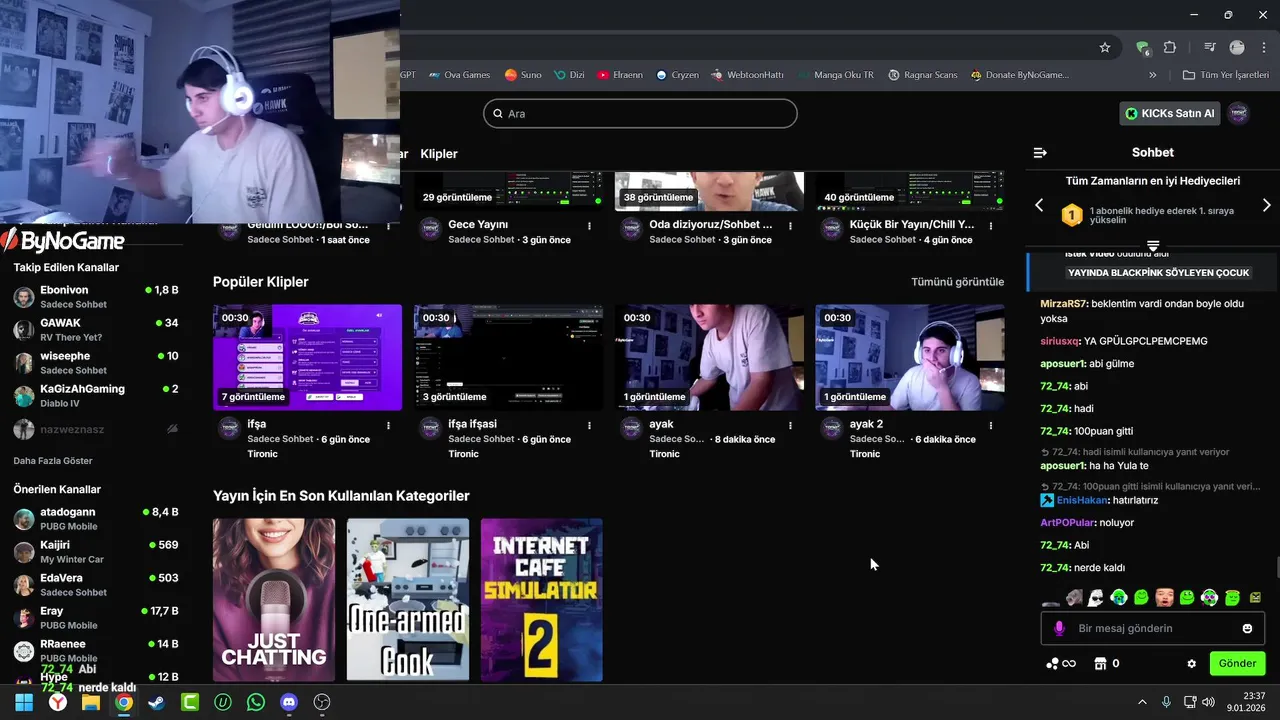
Task: Expand 'Daha Fazla Göster' followed channels
Action: [53, 461]
